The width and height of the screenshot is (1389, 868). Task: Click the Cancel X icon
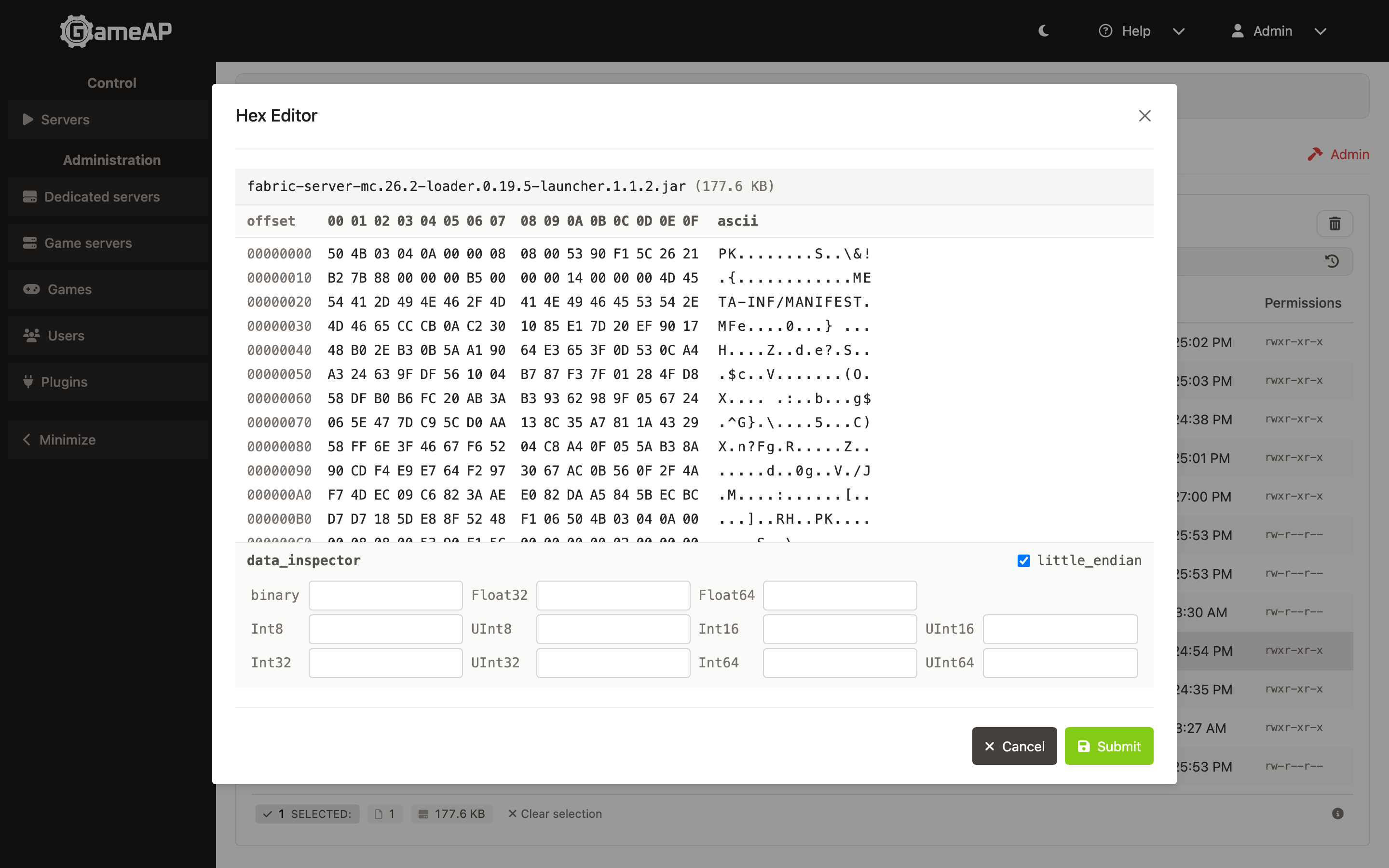[990, 746]
